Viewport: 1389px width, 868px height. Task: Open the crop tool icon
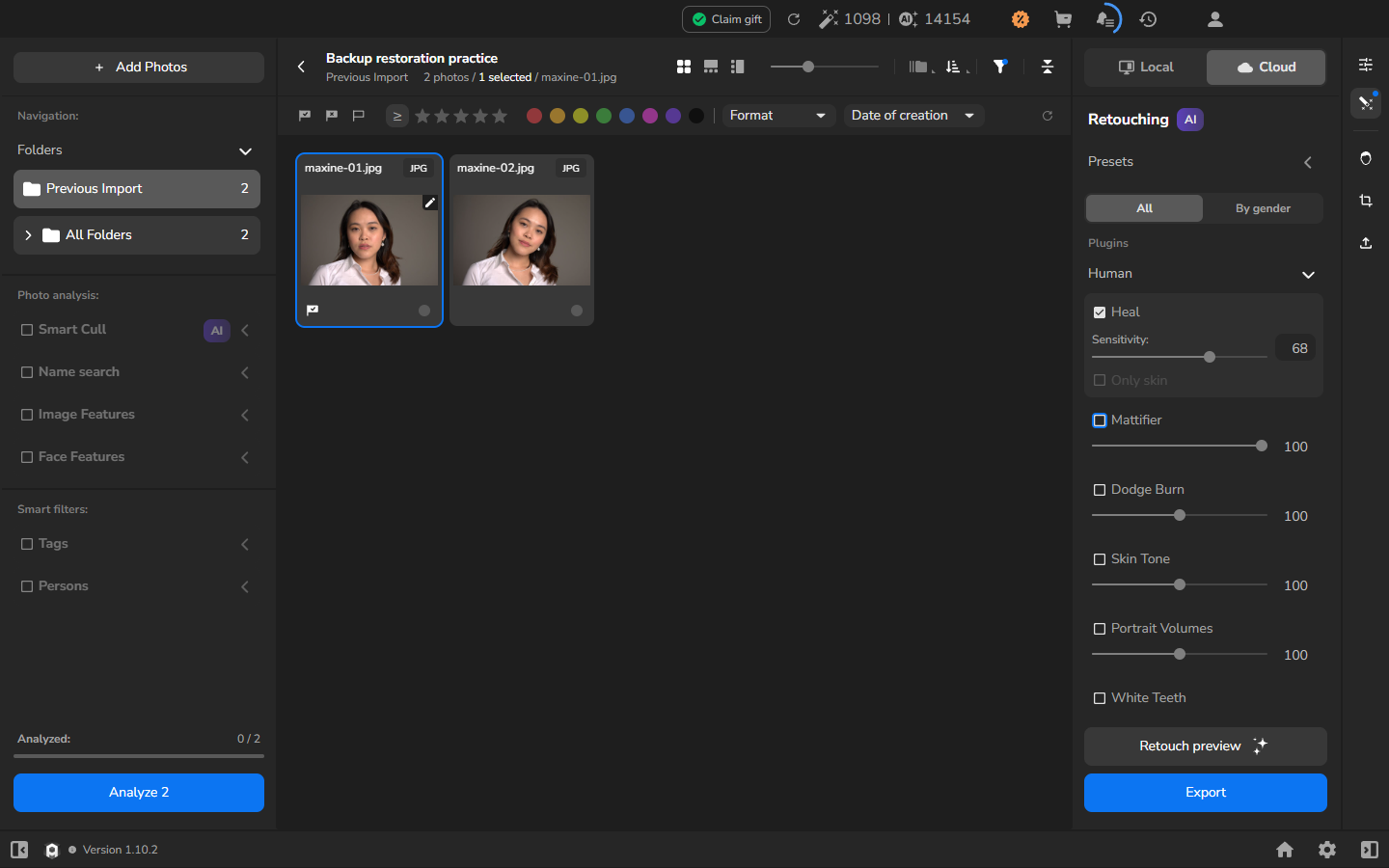click(1366, 201)
